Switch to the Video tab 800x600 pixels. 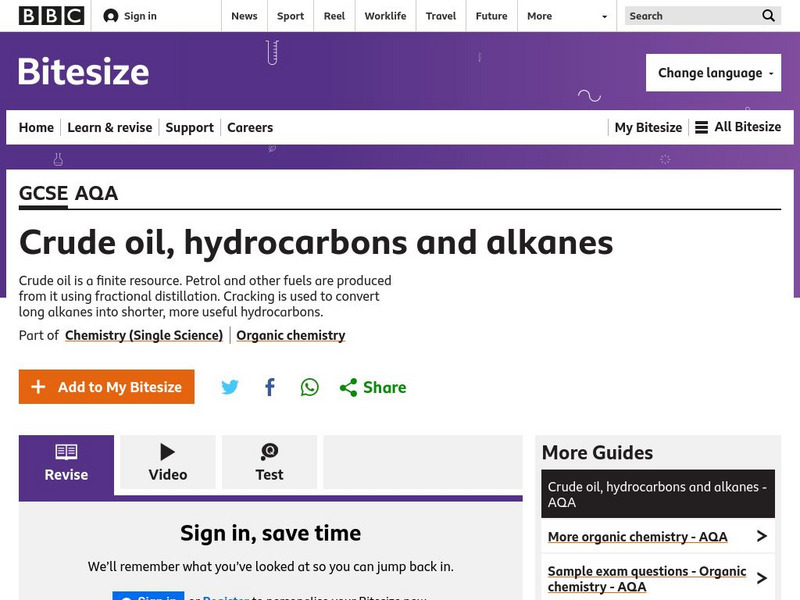(167, 461)
